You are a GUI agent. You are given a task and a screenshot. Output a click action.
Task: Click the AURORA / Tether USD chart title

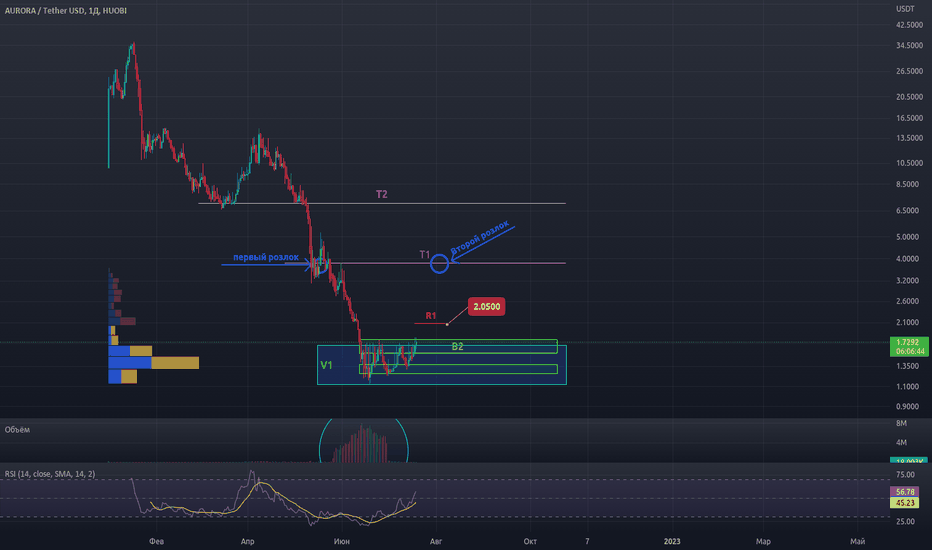(x=66, y=11)
